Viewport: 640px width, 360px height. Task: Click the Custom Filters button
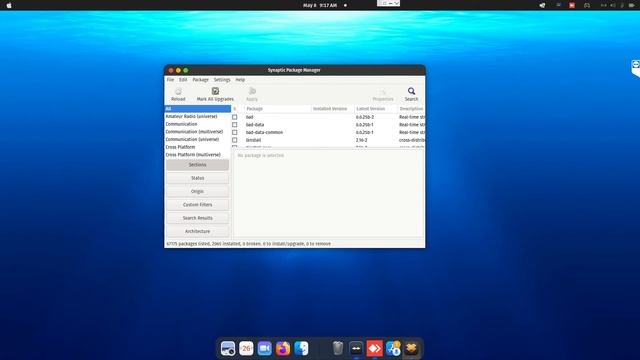coord(198,204)
